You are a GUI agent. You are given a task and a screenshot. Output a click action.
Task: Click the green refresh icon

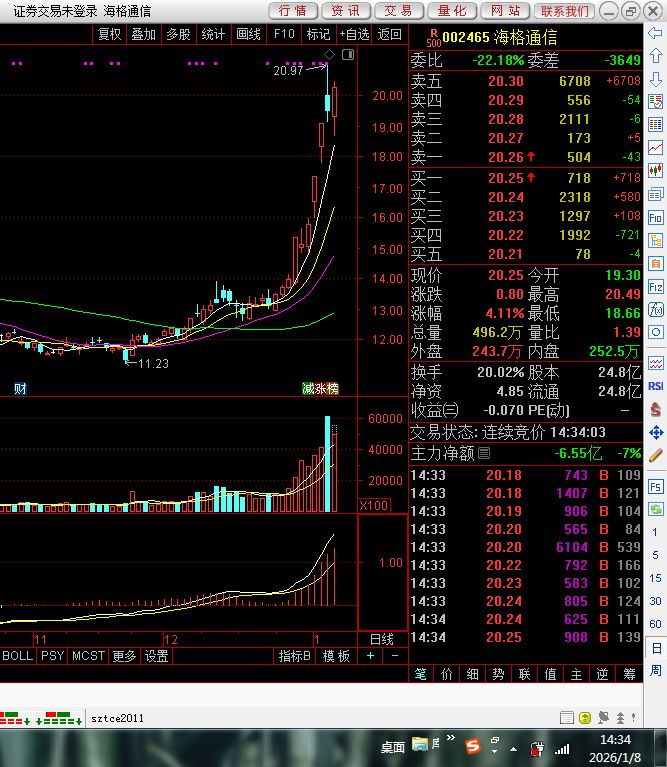click(x=655, y=509)
